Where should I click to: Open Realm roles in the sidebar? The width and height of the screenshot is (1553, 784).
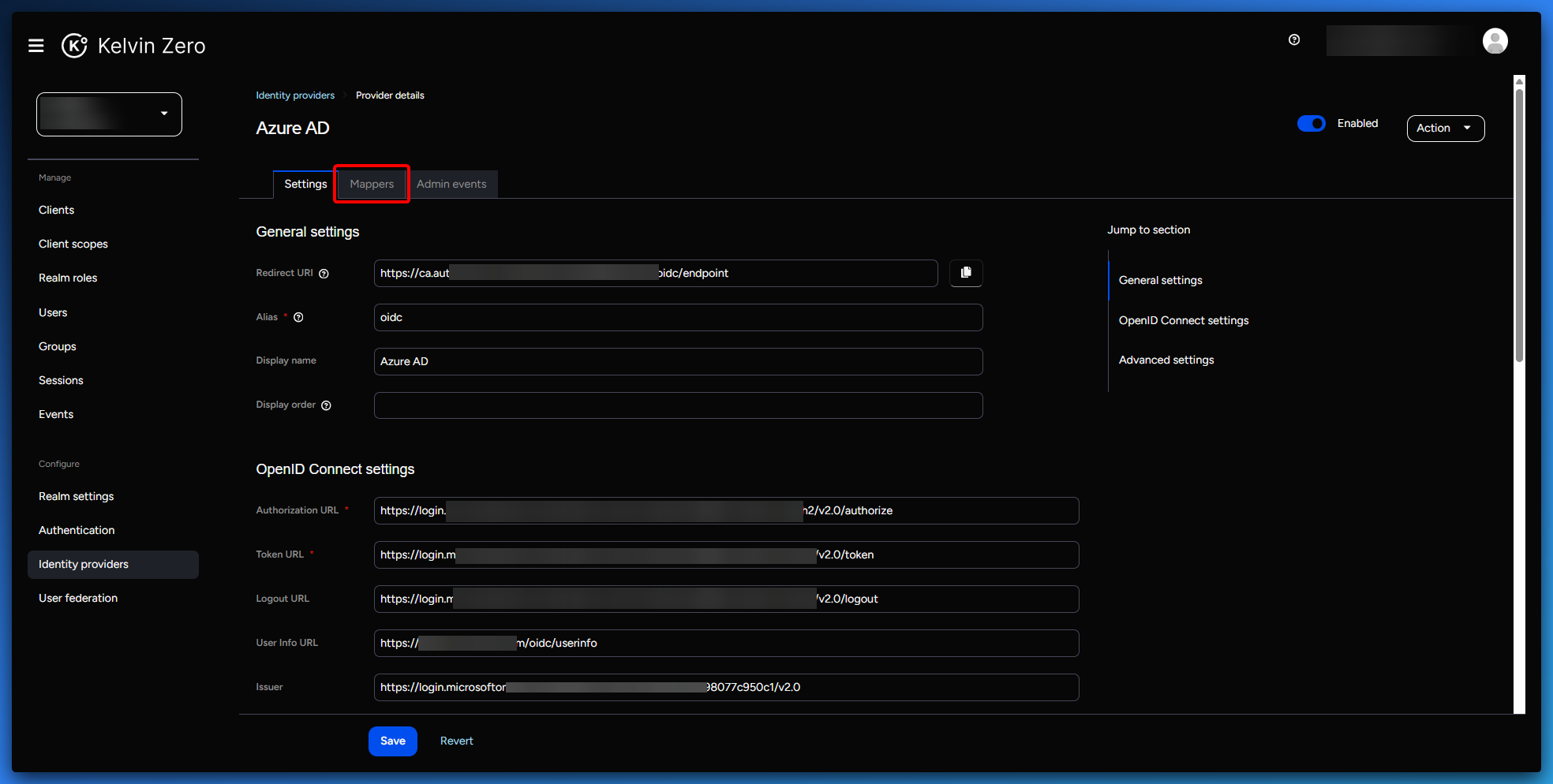pyautogui.click(x=68, y=278)
